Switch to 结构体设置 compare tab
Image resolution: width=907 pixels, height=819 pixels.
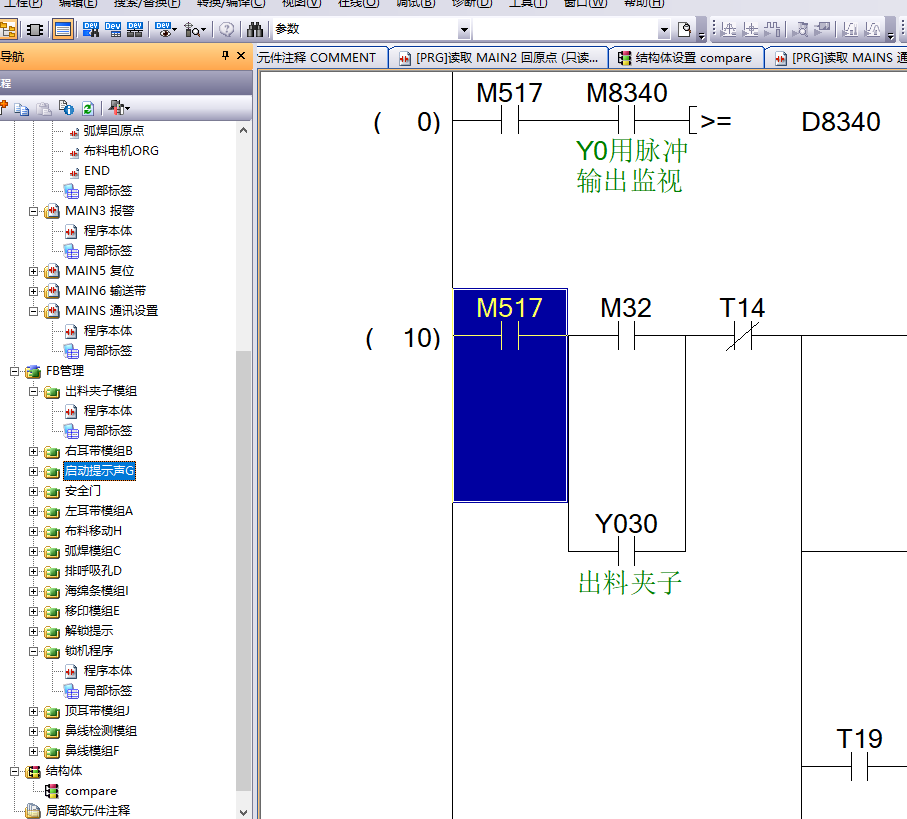(686, 58)
